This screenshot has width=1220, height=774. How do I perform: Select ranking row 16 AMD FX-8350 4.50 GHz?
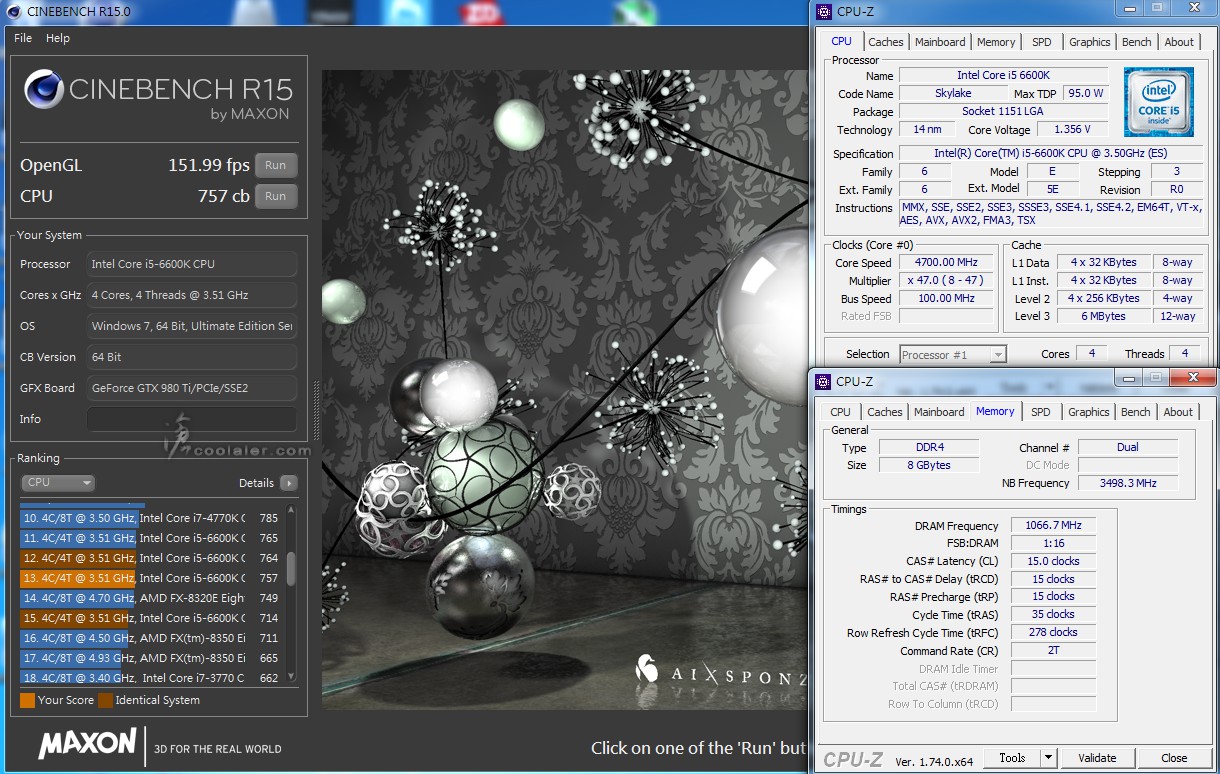(151, 638)
